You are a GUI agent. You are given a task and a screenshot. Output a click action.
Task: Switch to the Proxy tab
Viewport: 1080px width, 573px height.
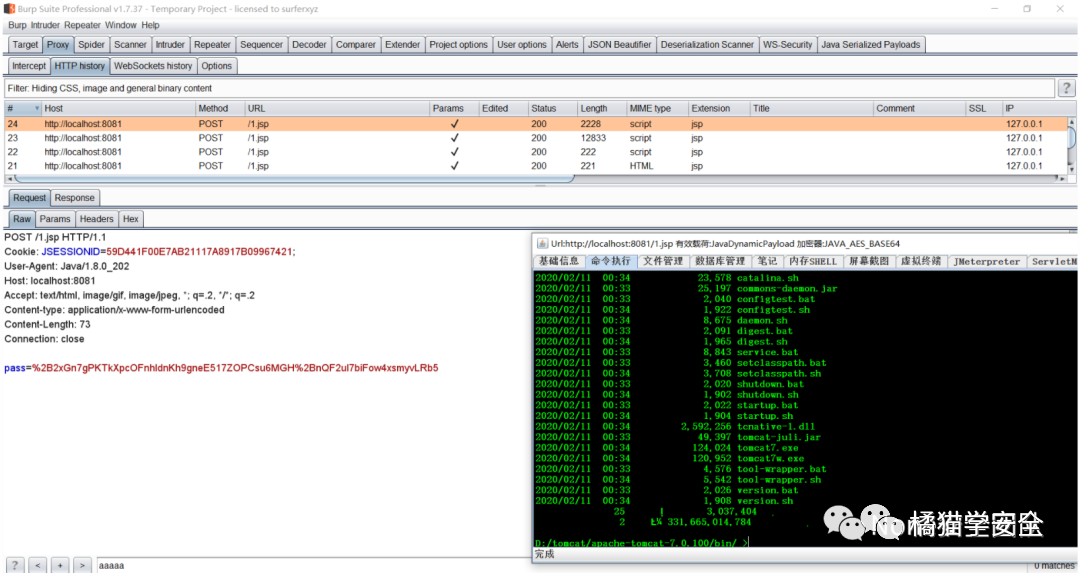pyautogui.click(x=58, y=45)
